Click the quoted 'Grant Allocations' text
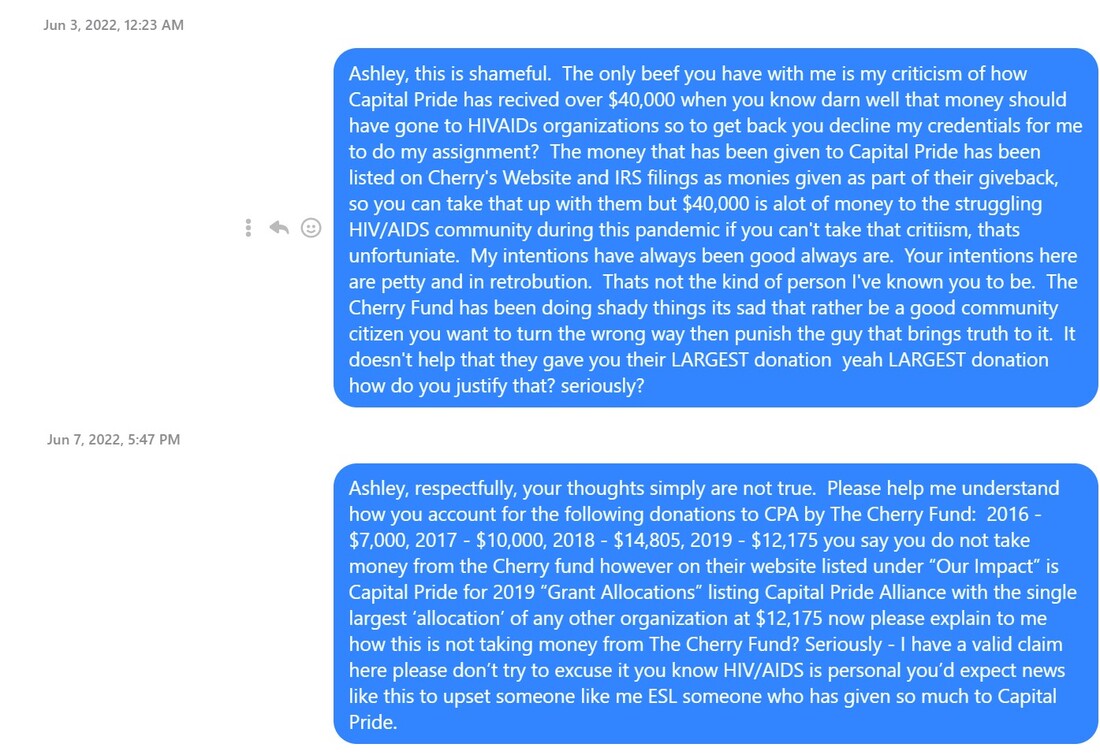Screen dimensions: 1100x755 pos(621,592)
